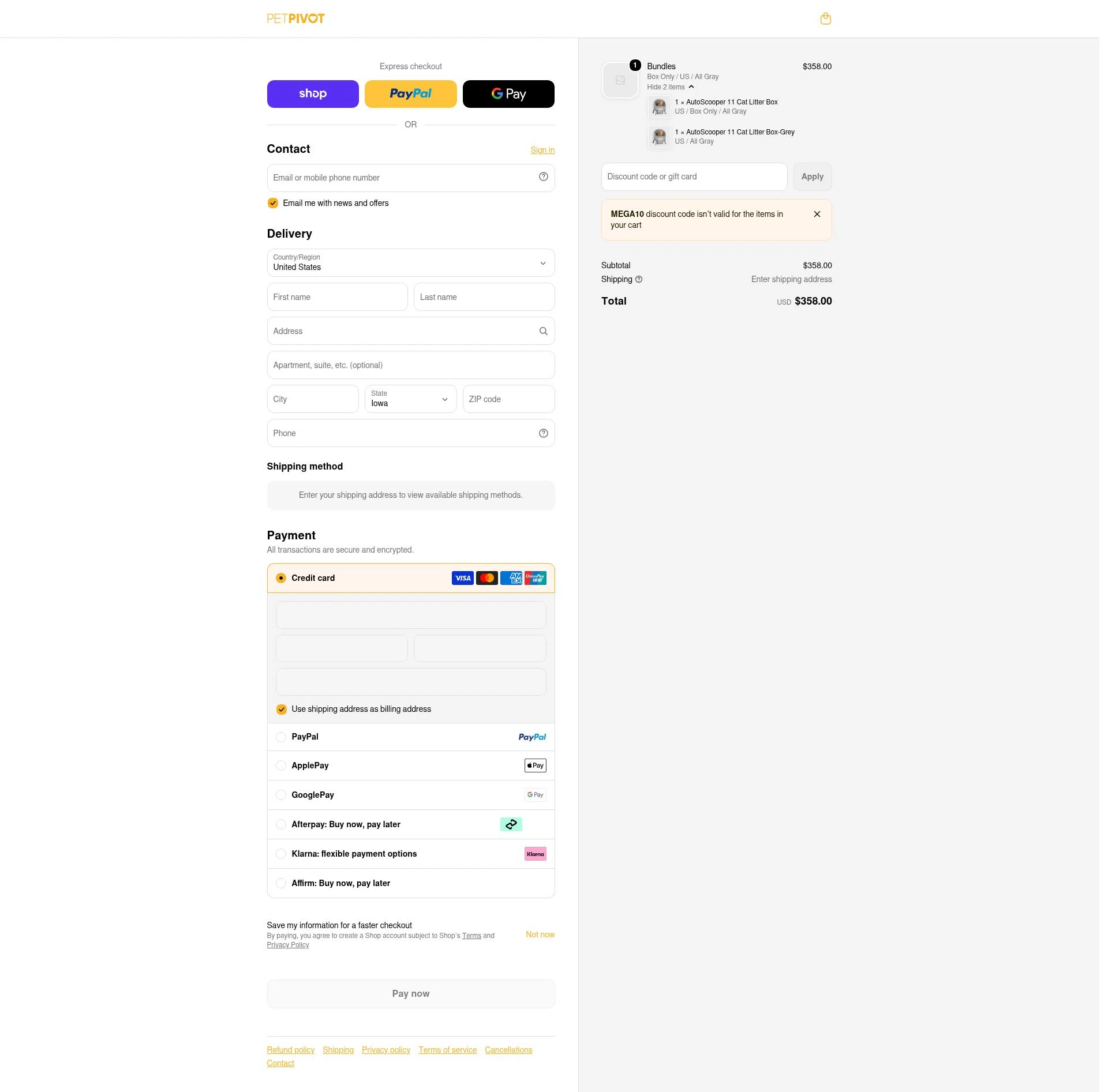Open the State dropdown showing Iowa
The image size is (1108, 1092).
tap(411, 399)
